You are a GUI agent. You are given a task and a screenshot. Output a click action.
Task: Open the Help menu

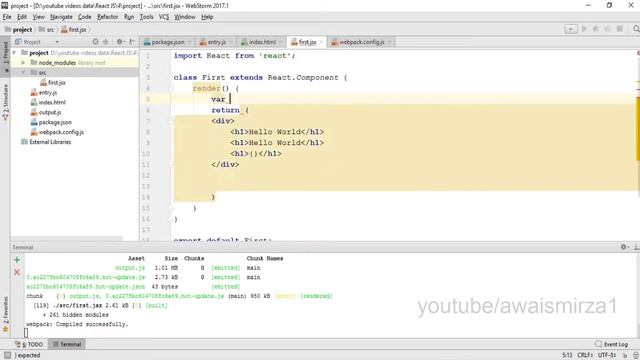tap(207, 17)
